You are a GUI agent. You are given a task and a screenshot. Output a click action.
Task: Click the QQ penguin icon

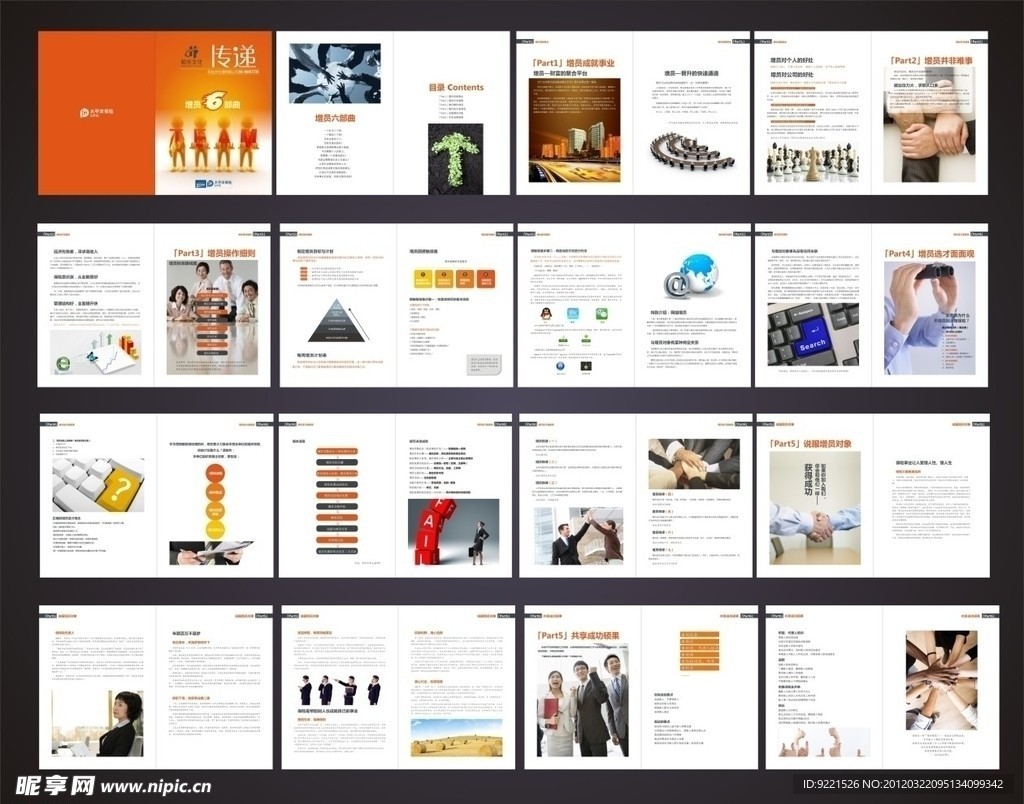pyautogui.click(x=545, y=314)
